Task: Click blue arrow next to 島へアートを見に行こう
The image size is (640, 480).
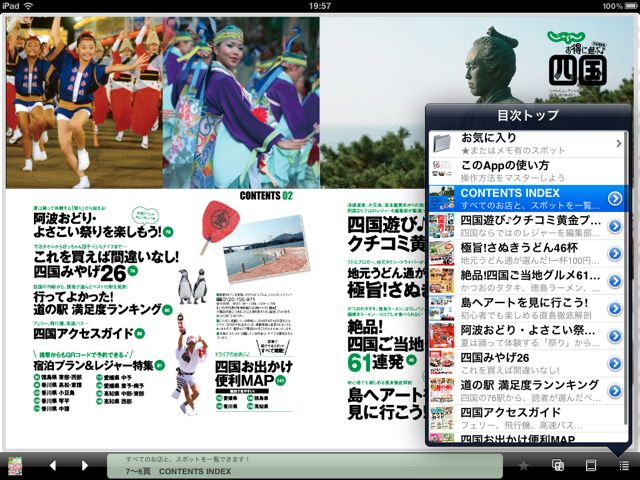Action: coord(615,308)
